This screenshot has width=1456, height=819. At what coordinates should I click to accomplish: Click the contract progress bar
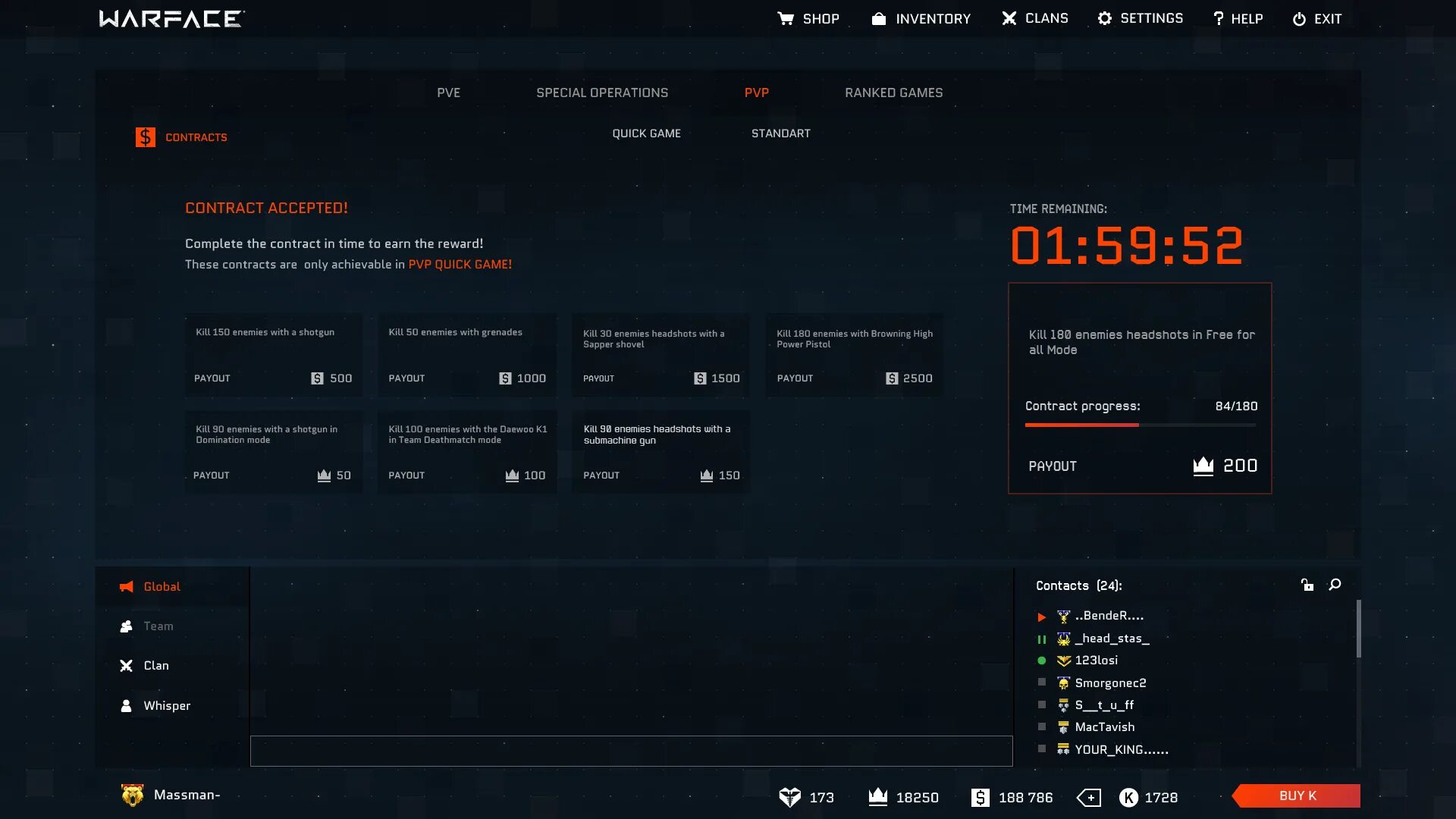pos(1140,425)
